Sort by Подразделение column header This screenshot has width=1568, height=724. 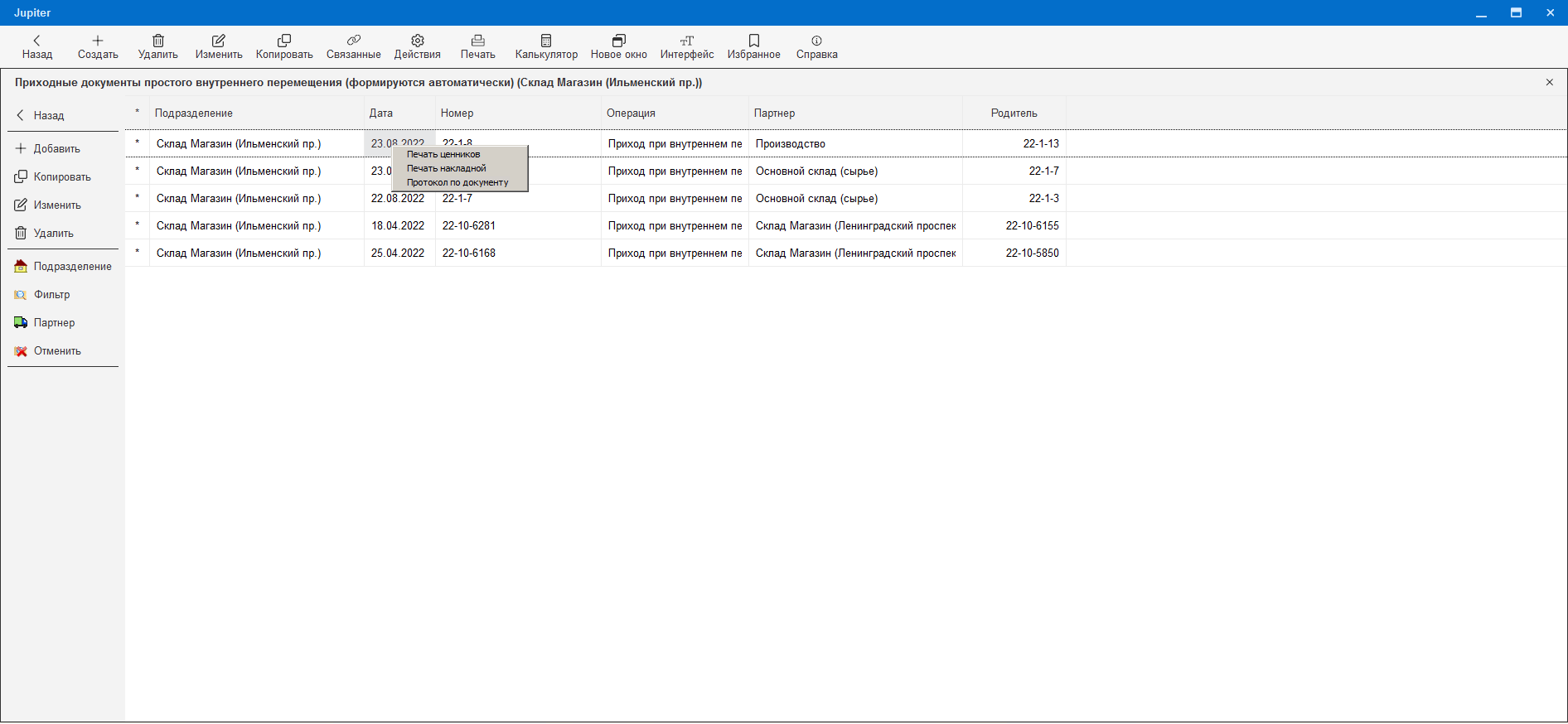pyautogui.click(x=257, y=113)
